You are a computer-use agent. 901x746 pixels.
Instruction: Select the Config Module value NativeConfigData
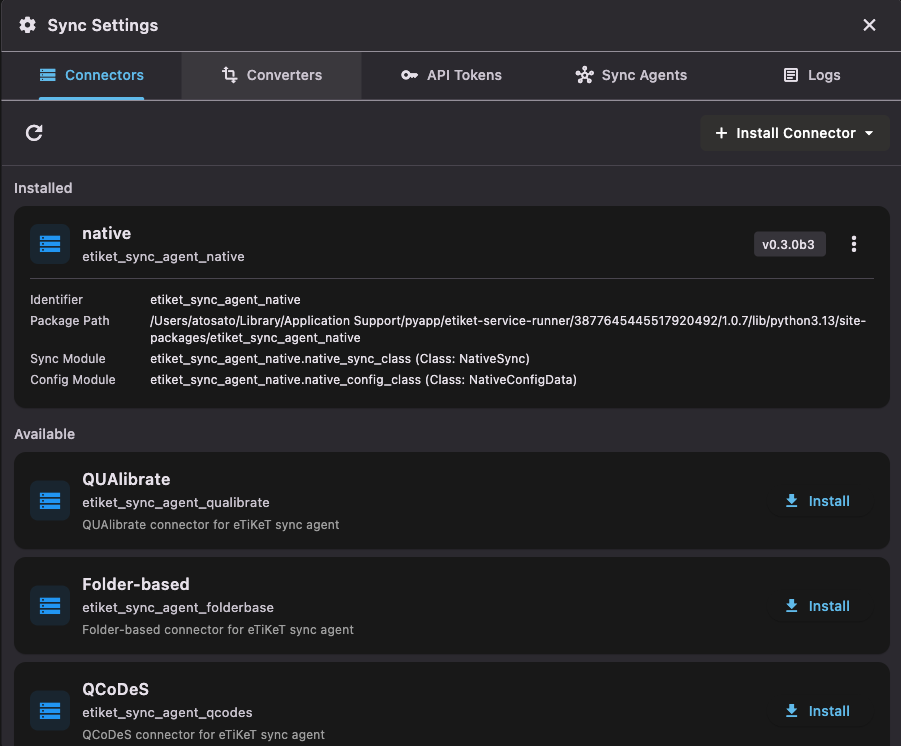pos(363,380)
